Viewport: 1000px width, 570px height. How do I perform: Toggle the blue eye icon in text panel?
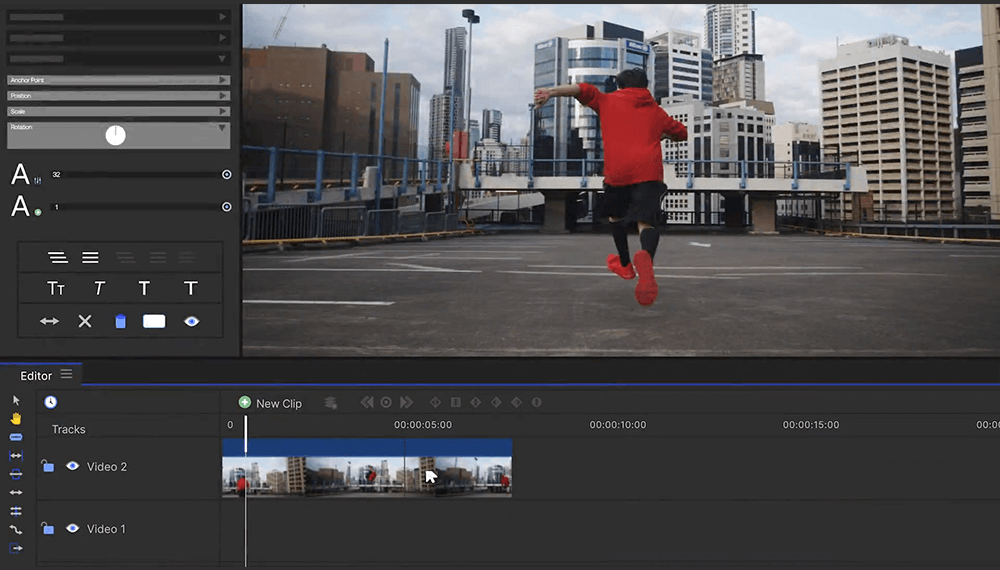point(191,321)
